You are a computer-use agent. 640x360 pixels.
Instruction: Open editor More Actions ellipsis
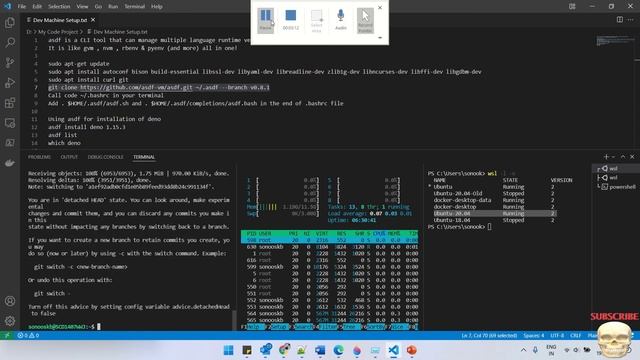click(631, 20)
